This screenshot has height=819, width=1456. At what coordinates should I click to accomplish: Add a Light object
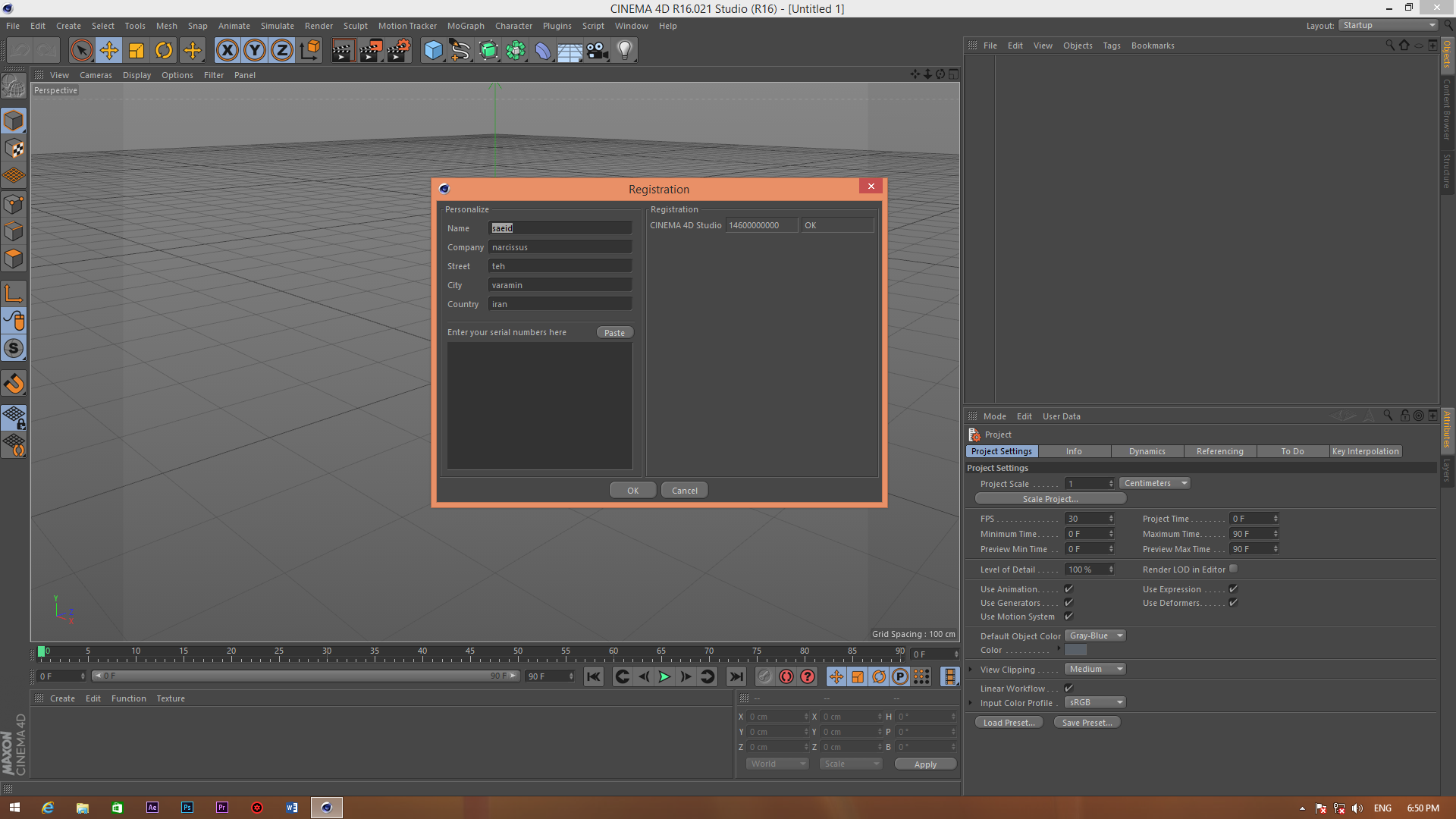625,51
